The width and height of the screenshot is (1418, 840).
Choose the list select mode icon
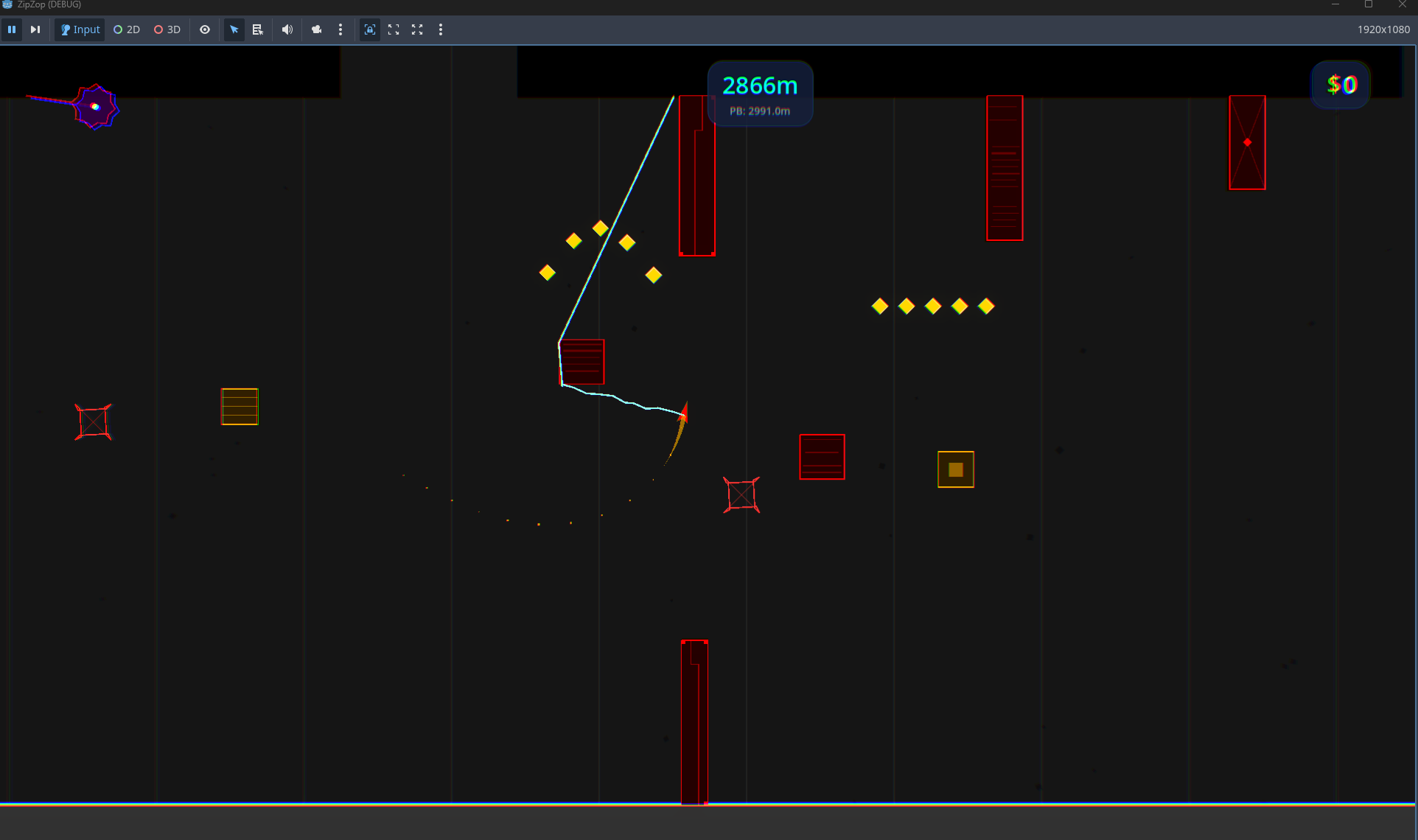click(257, 29)
